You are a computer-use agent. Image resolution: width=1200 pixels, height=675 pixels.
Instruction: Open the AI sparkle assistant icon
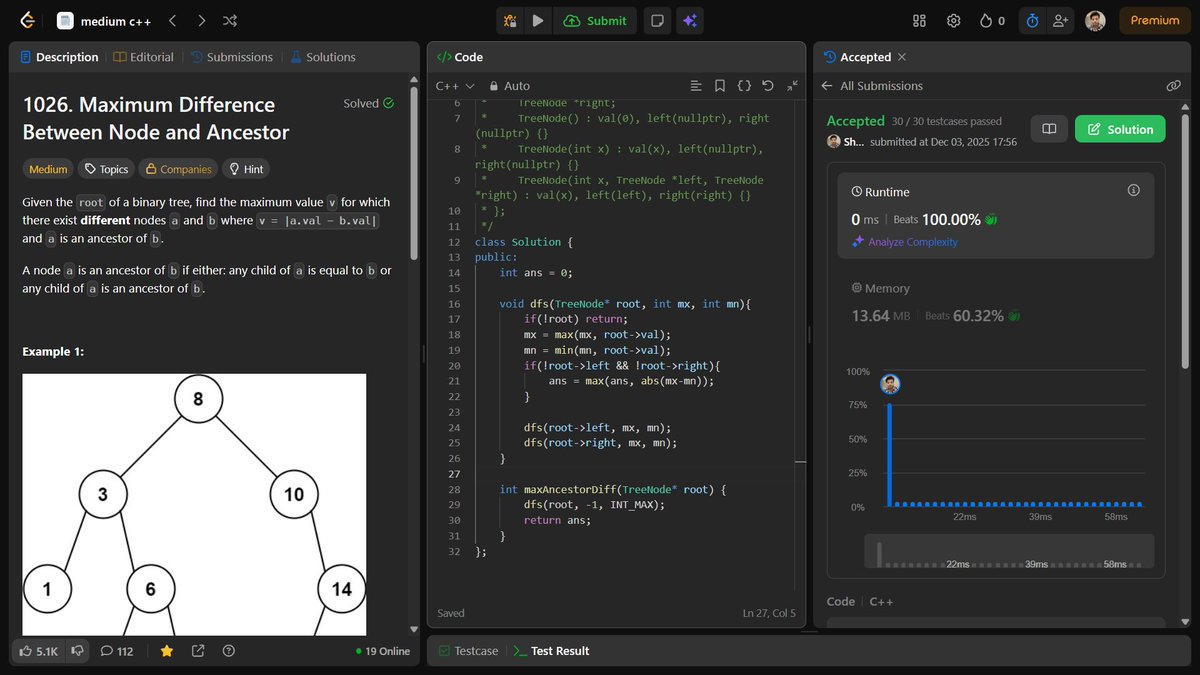point(690,20)
